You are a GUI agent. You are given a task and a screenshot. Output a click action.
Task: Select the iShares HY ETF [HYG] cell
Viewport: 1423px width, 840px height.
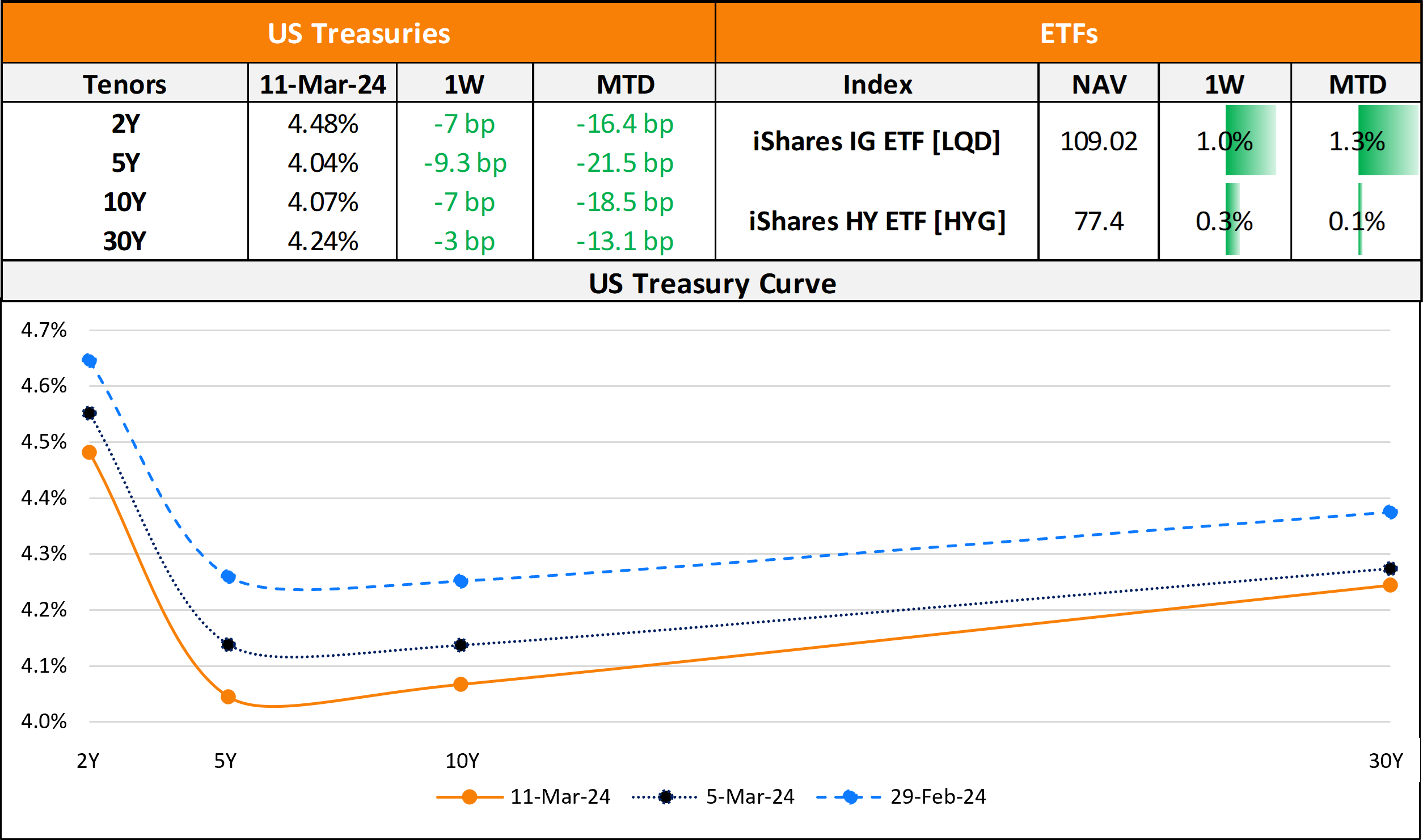click(877, 221)
